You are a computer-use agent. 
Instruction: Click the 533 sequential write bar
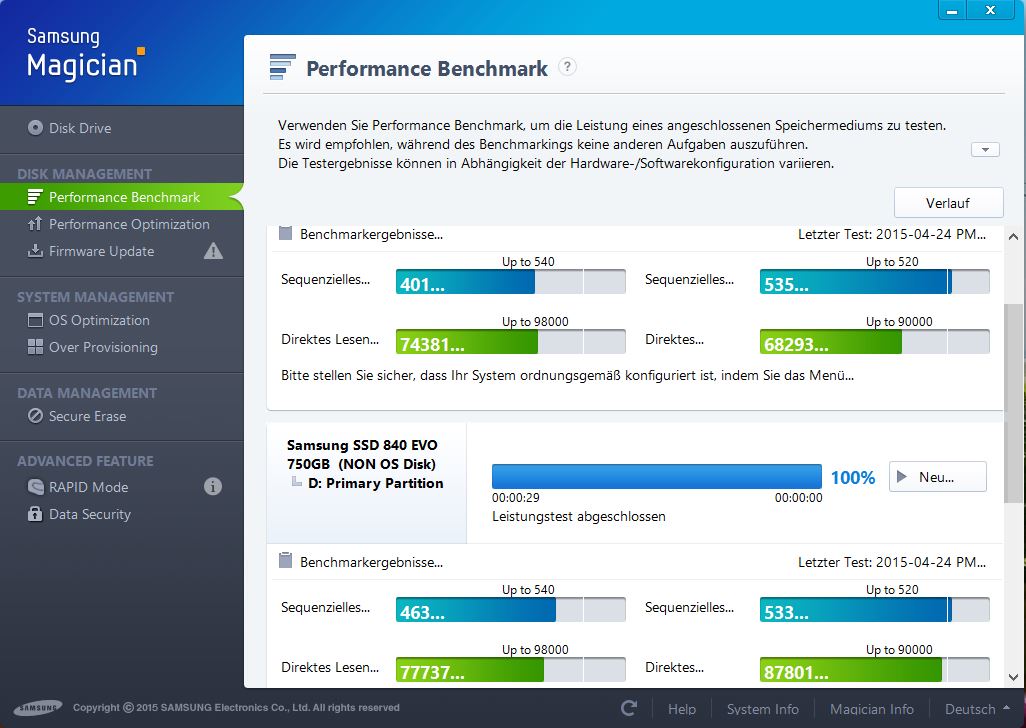point(874,610)
